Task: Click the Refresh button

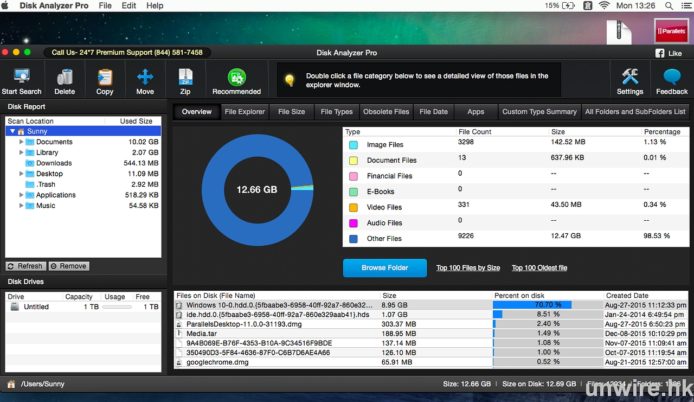Action: (x=26, y=266)
